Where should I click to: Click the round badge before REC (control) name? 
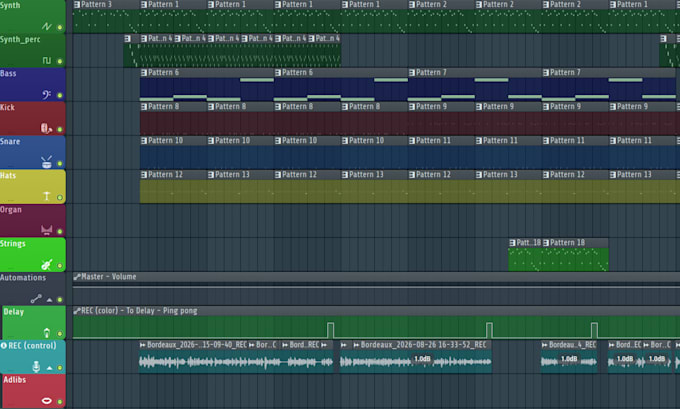[x=3, y=346]
